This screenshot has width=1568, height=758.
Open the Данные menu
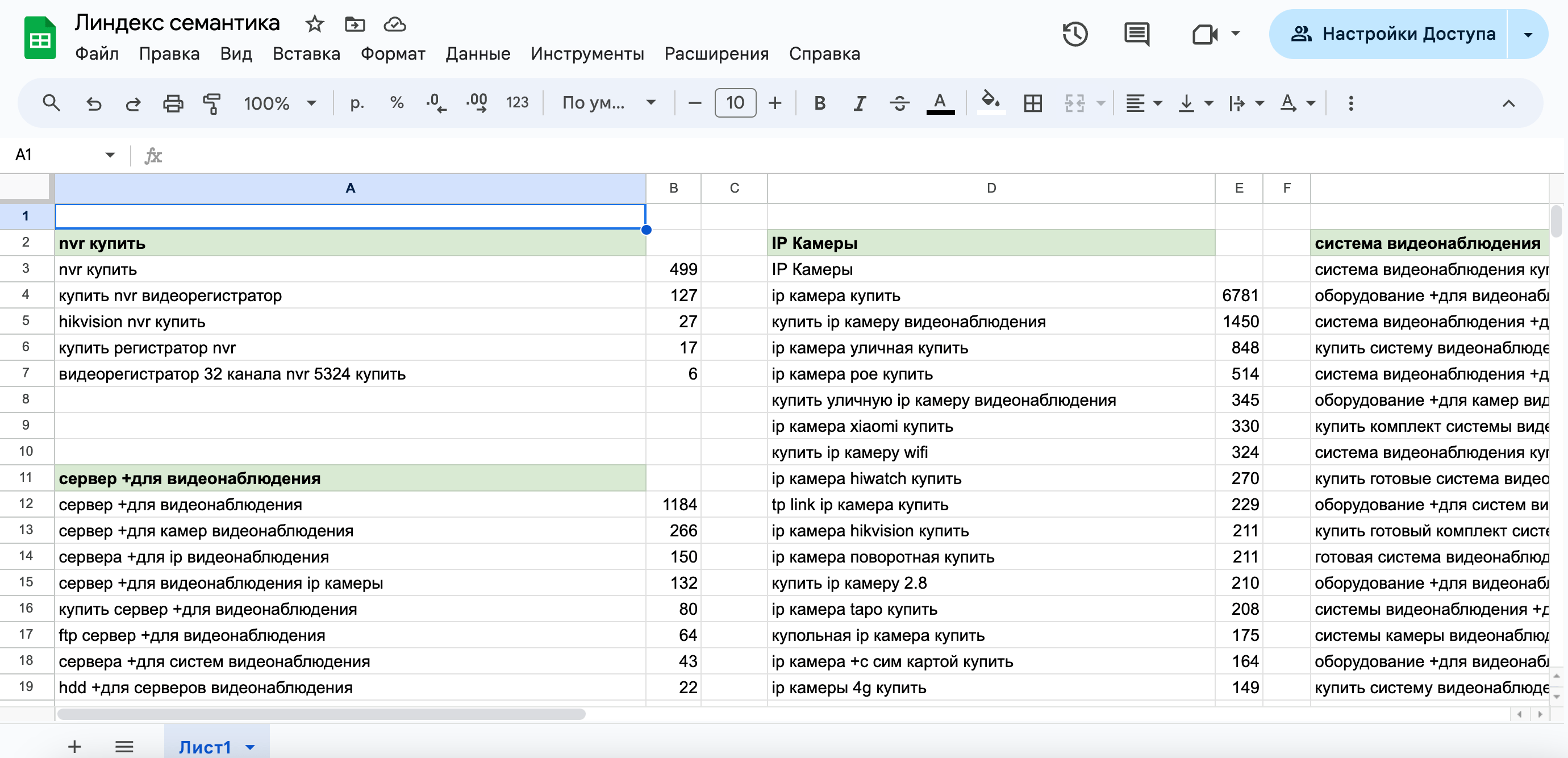(478, 53)
